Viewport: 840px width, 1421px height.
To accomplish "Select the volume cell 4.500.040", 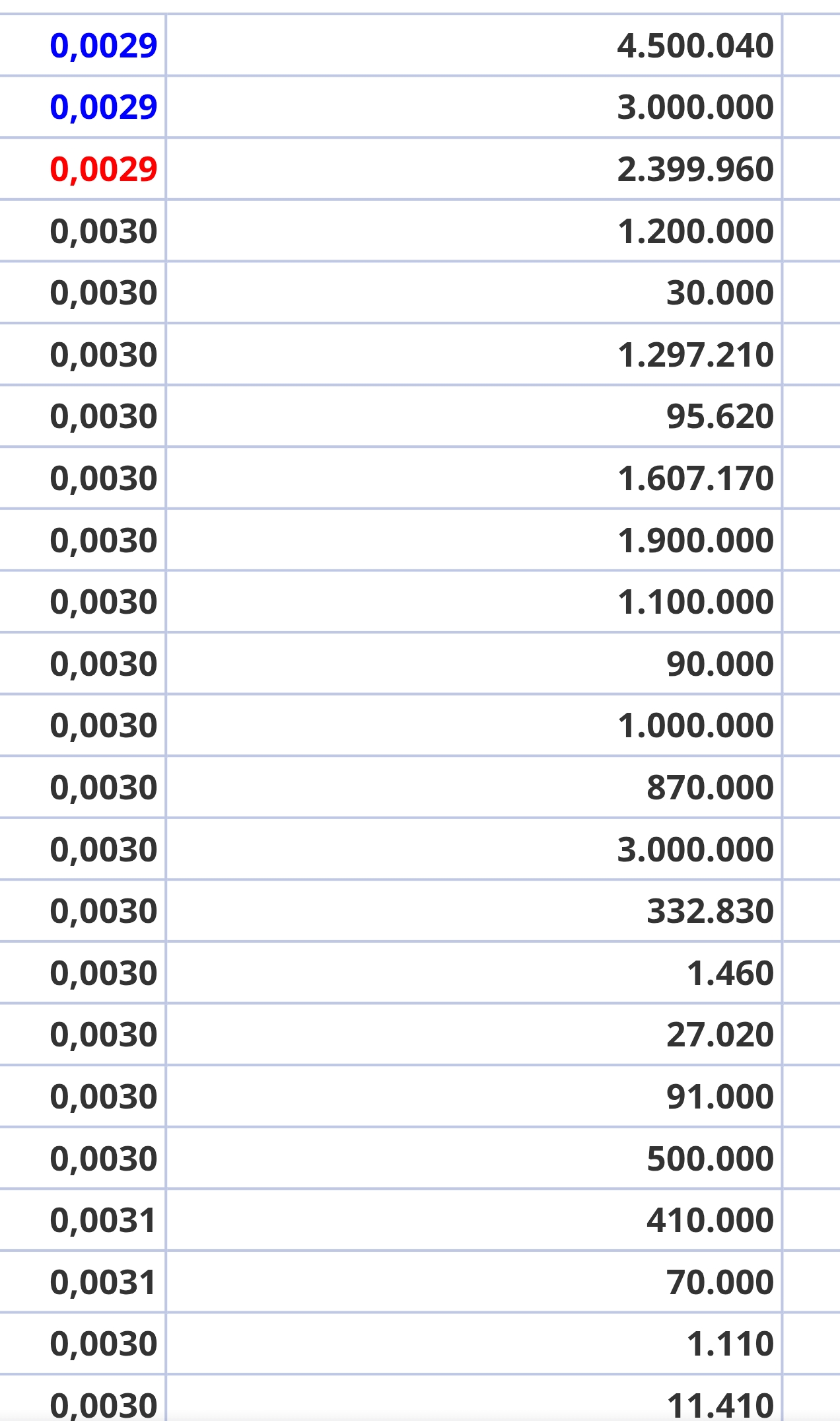I will click(x=473, y=46).
